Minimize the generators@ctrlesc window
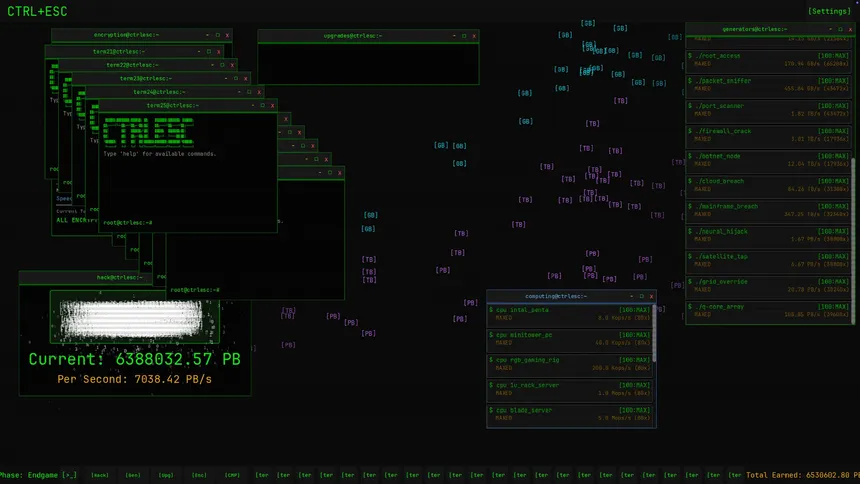The width and height of the screenshot is (860, 484). (830, 29)
